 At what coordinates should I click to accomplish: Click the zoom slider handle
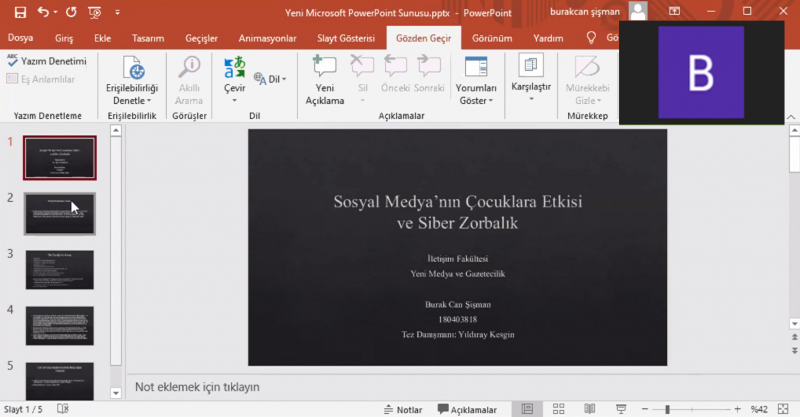coord(667,409)
